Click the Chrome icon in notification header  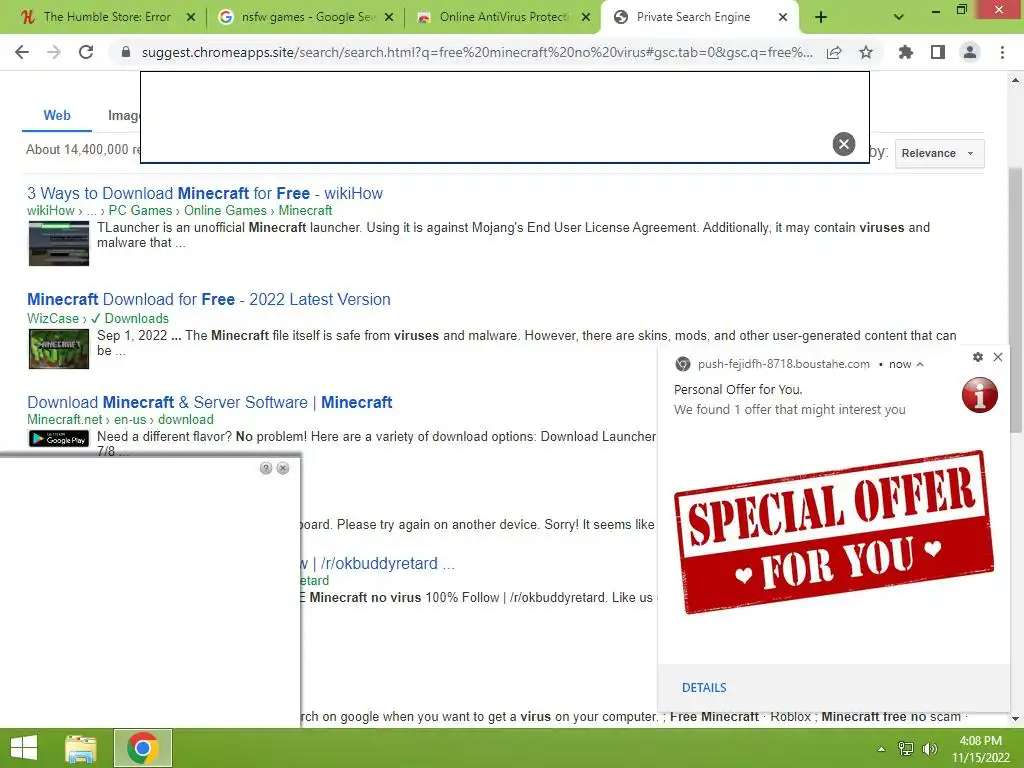683,364
